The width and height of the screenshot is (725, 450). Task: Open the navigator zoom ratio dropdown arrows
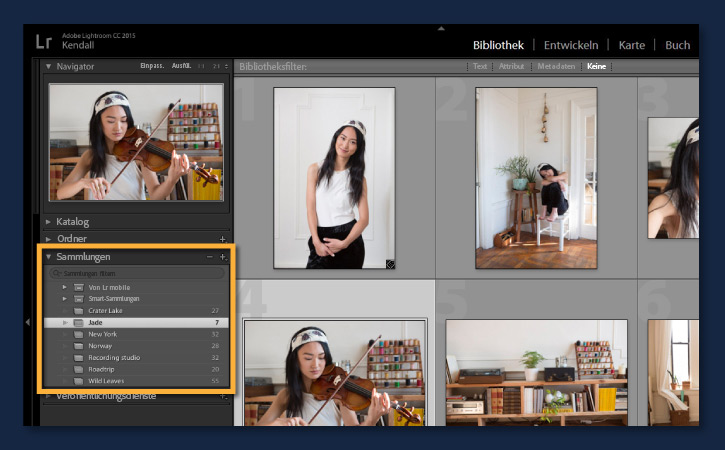click(x=226, y=66)
